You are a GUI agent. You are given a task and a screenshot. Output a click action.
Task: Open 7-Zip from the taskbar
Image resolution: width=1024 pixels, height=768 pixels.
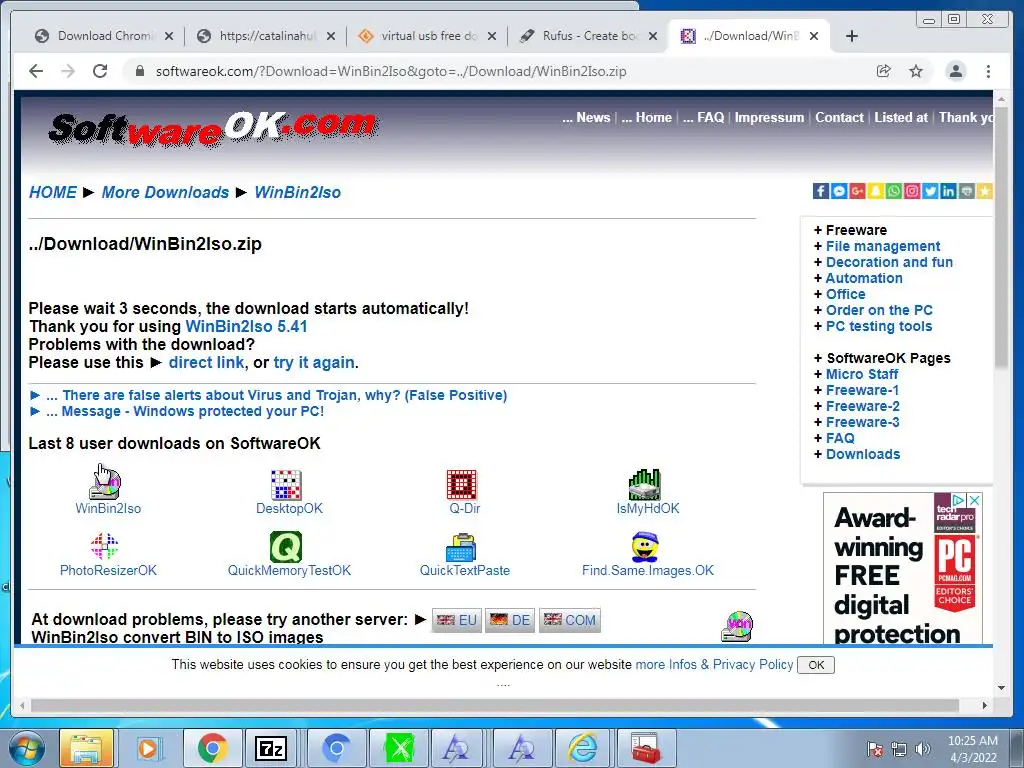point(272,748)
